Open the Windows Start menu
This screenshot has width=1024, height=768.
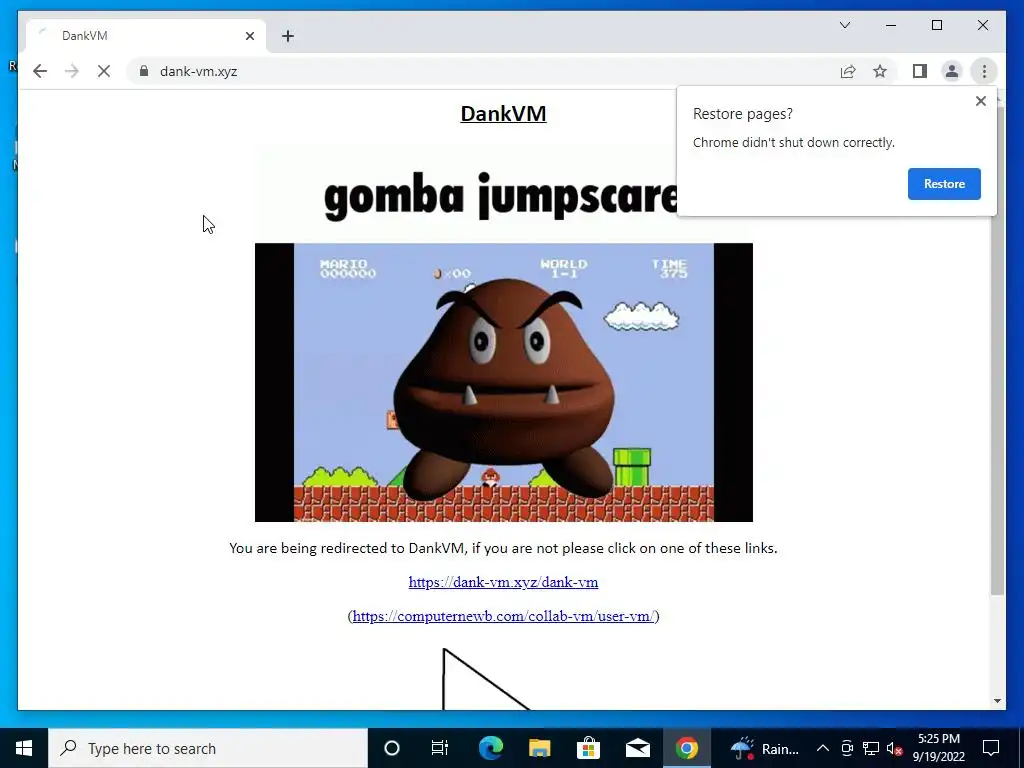[24, 748]
